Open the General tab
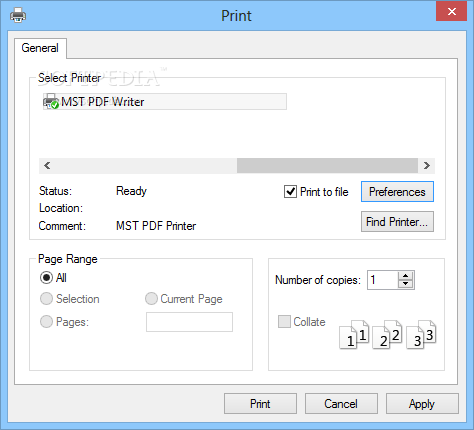 [x=40, y=48]
